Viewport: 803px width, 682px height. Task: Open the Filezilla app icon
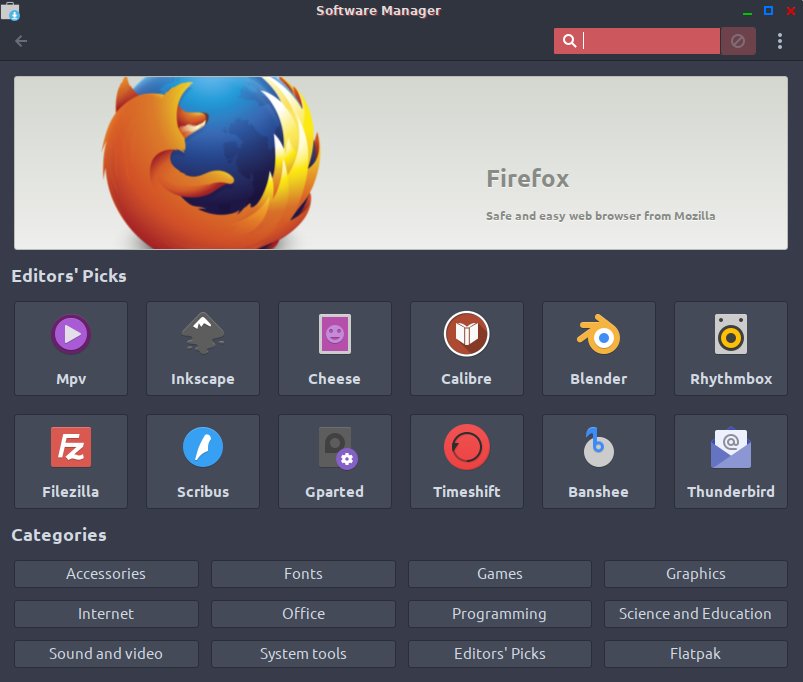tap(71, 448)
